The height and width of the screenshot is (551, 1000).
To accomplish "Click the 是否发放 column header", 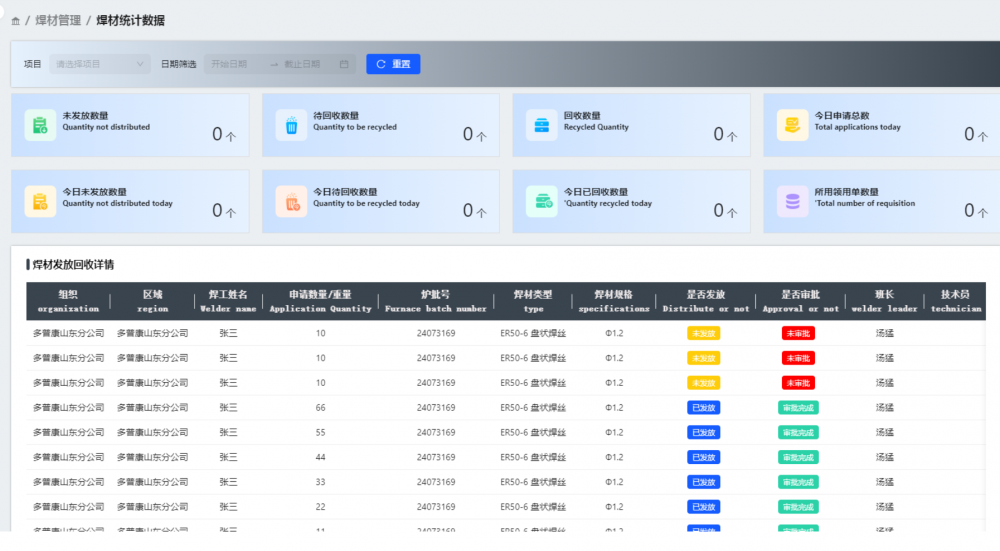I will (705, 301).
